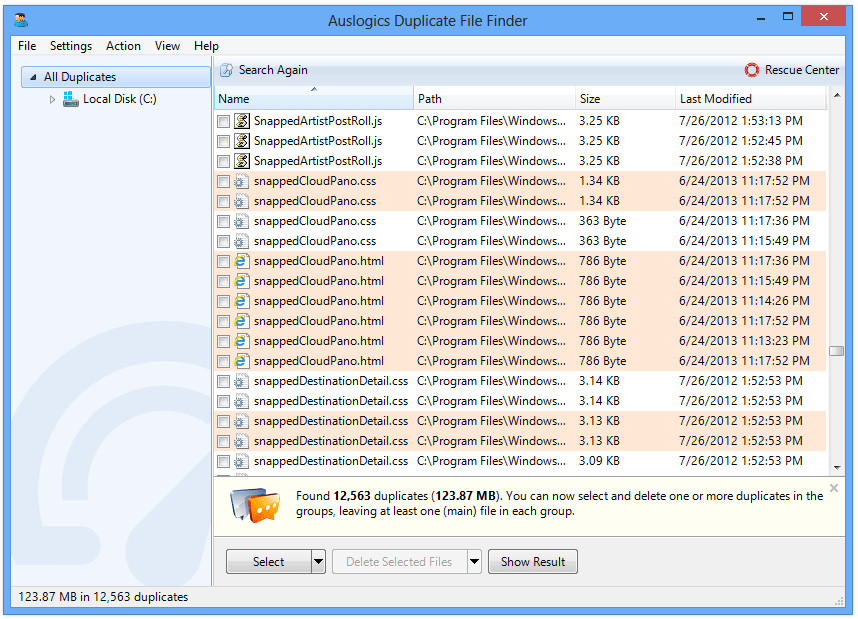Click the scrollbar down arrow
The height and width of the screenshot is (619, 858).
pos(837,467)
